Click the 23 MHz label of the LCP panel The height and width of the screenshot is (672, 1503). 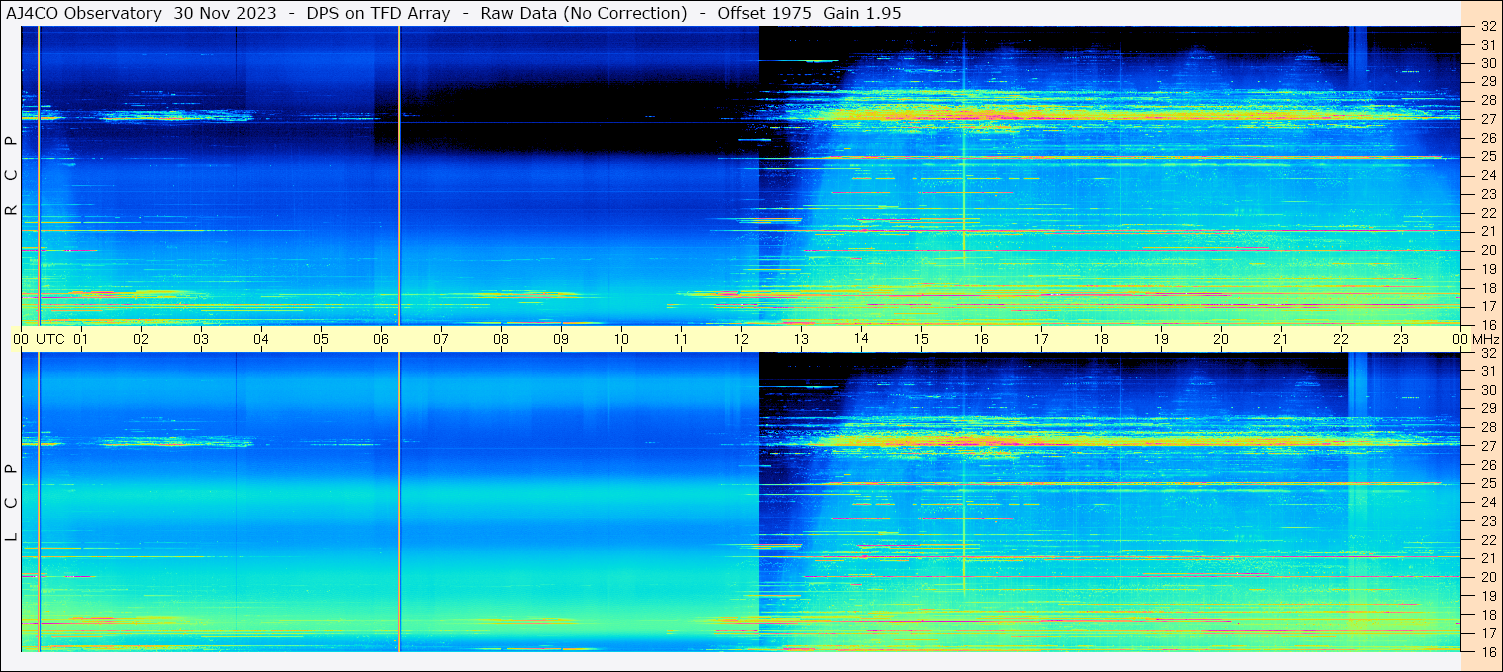point(1487,521)
